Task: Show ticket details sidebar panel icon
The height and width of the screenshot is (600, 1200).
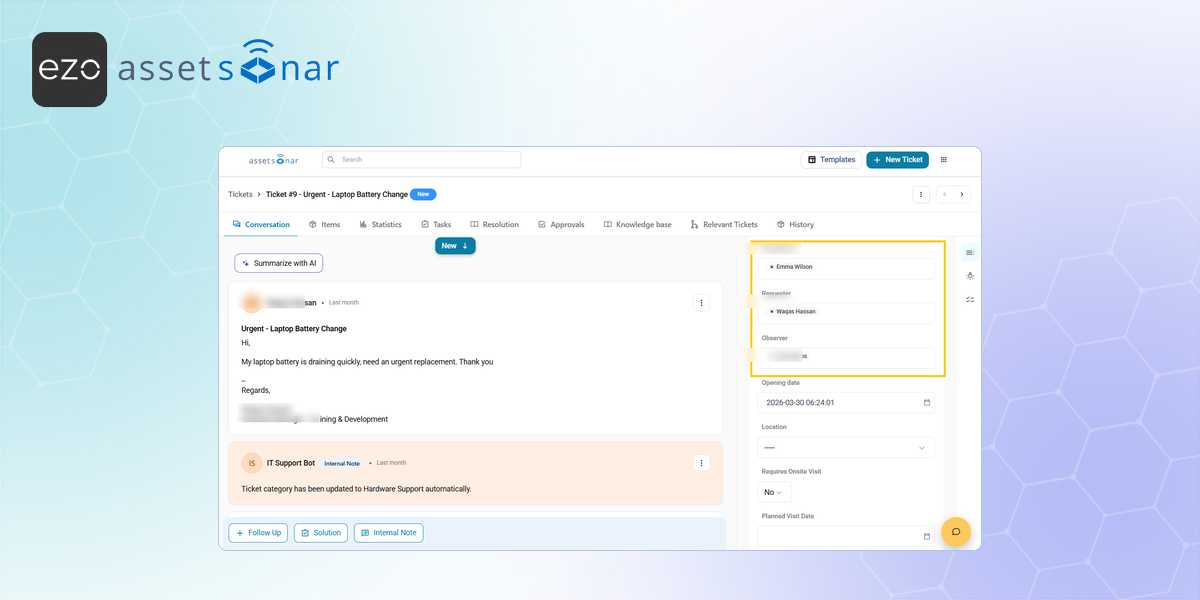Action: 970,252
